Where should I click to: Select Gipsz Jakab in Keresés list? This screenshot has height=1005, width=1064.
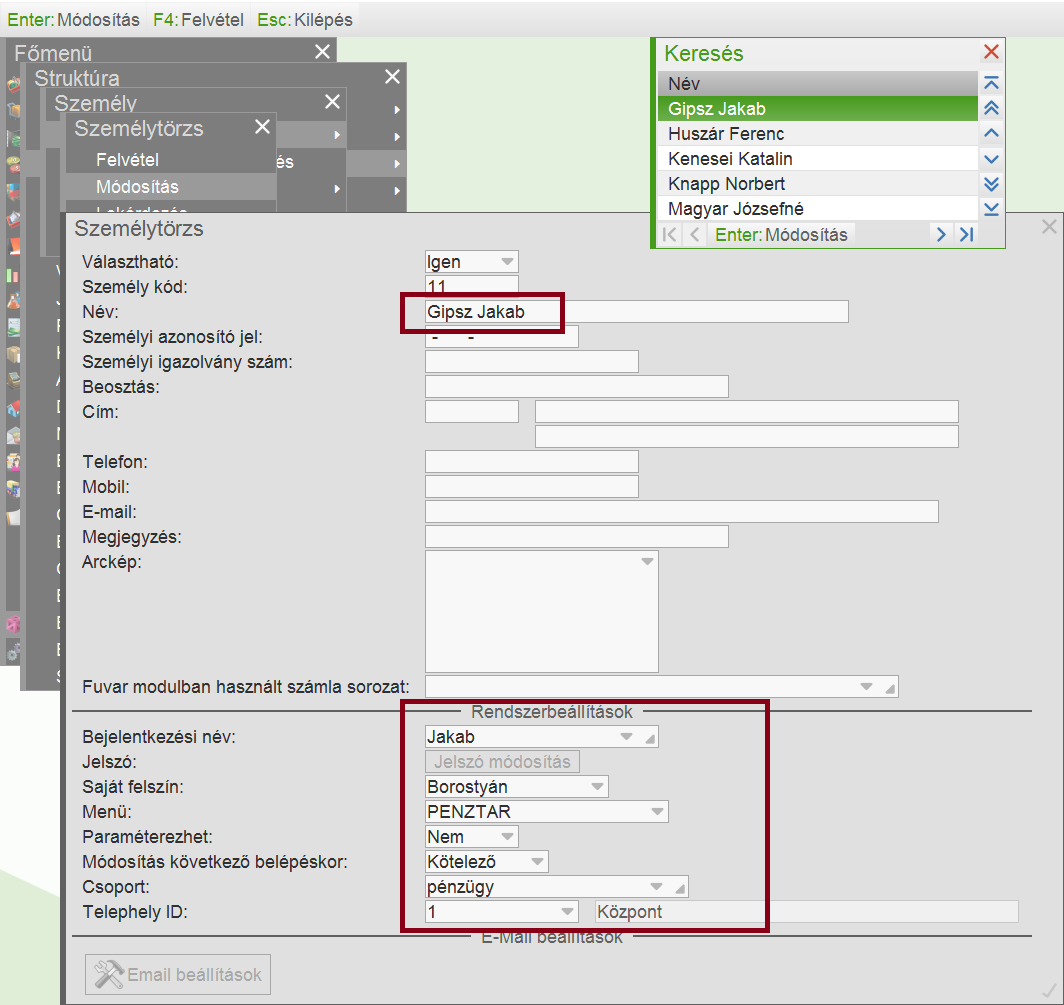click(818, 109)
